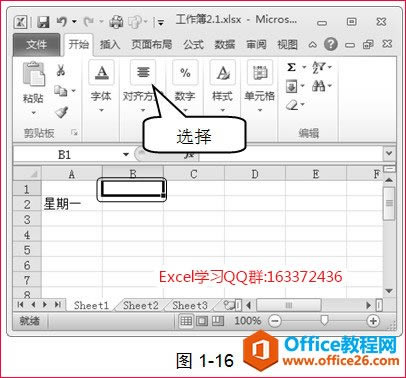406x378 pixels.
Task: Customize the quick access toolbar
Action: click(161, 23)
